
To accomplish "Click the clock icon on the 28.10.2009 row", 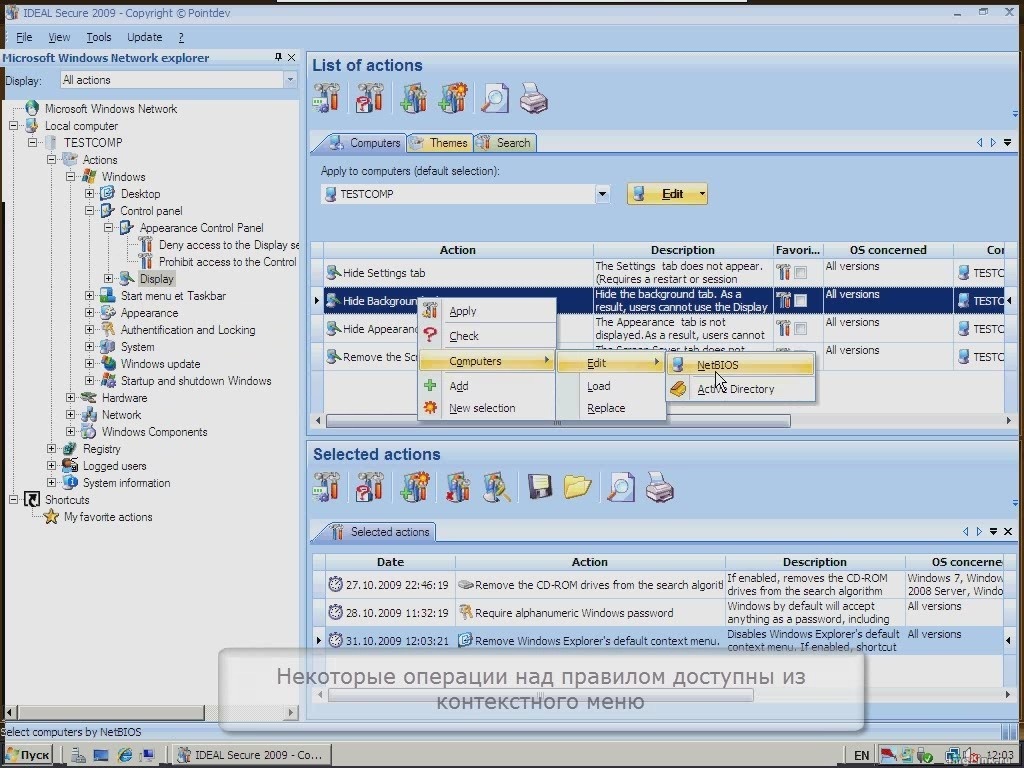I will point(335,613).
